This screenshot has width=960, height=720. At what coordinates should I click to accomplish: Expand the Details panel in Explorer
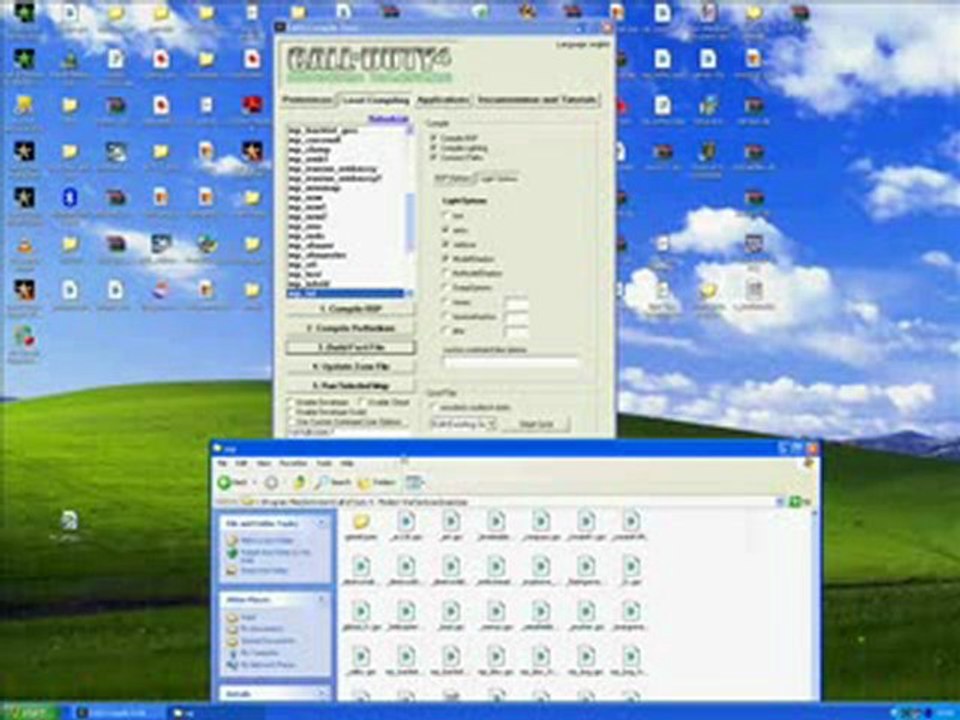tap(321, 694)
